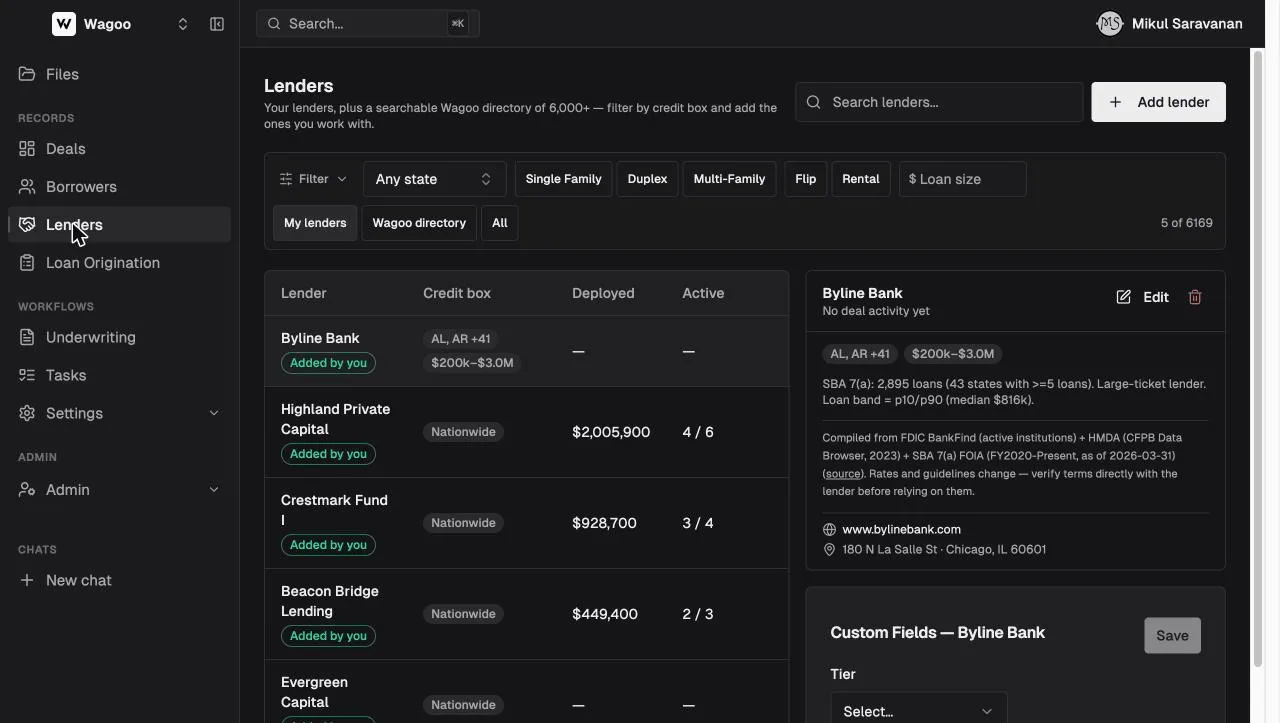Toggle Single Family filter chip
The image size is (1280, 723).
coord(563,179)
